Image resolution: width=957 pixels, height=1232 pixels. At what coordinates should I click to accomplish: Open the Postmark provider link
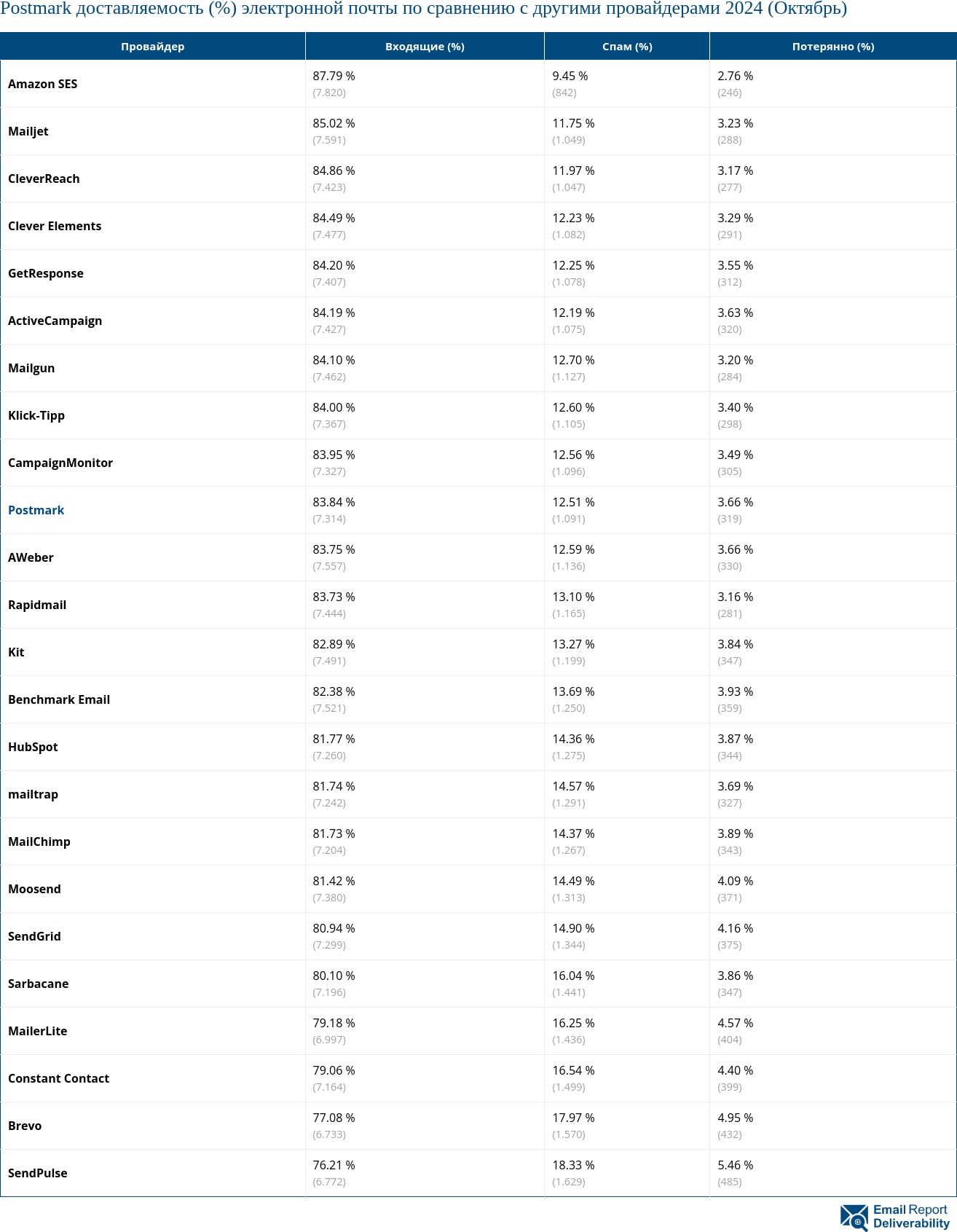pos(36,510)
